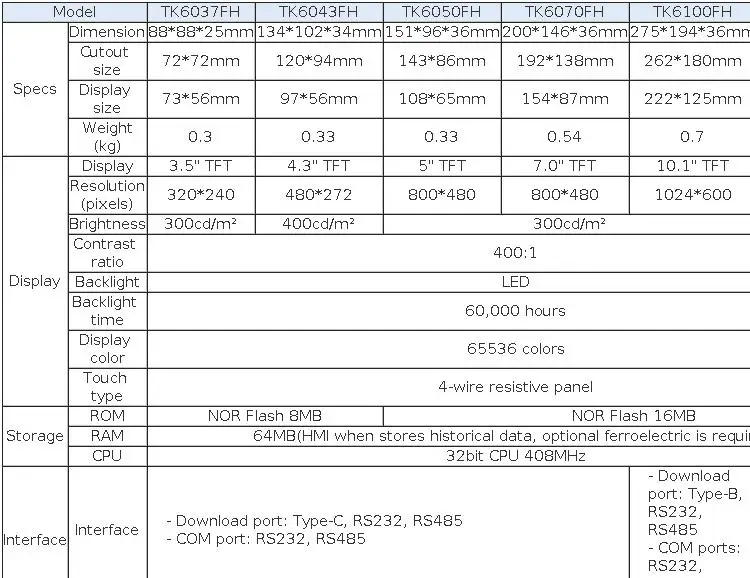Select the TK6100FH model header cell
The image size is (750, 578).
pyautogui.click(x=692, y=11)
